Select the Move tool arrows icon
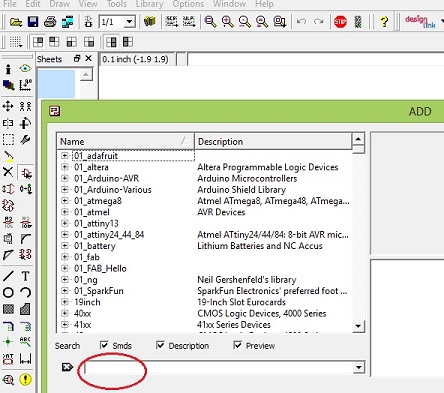Screen dimensions: 444x393 tap(8, 106)
